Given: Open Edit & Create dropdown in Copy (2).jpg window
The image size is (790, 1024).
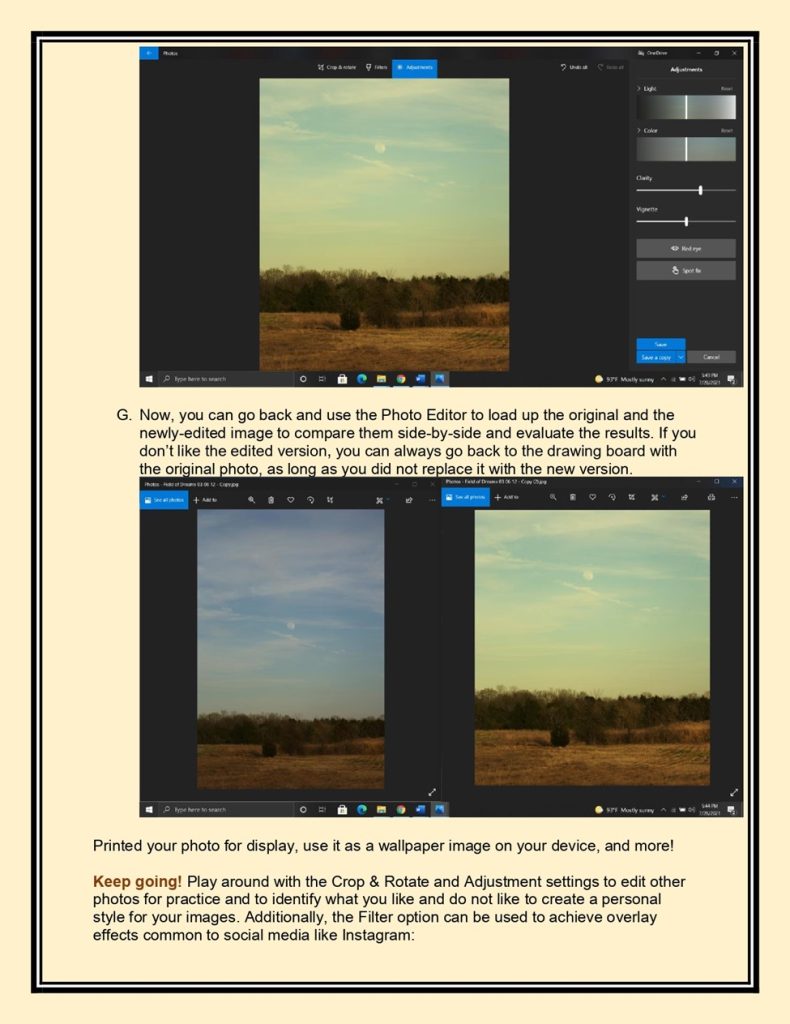Looking at the screenshot, I should coord(657,497).
